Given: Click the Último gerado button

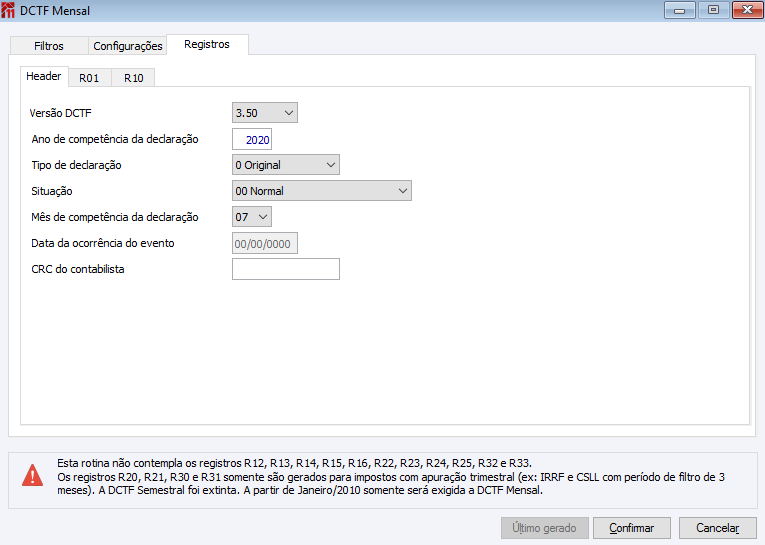Looking at the screenshot, I should [544, 528].
